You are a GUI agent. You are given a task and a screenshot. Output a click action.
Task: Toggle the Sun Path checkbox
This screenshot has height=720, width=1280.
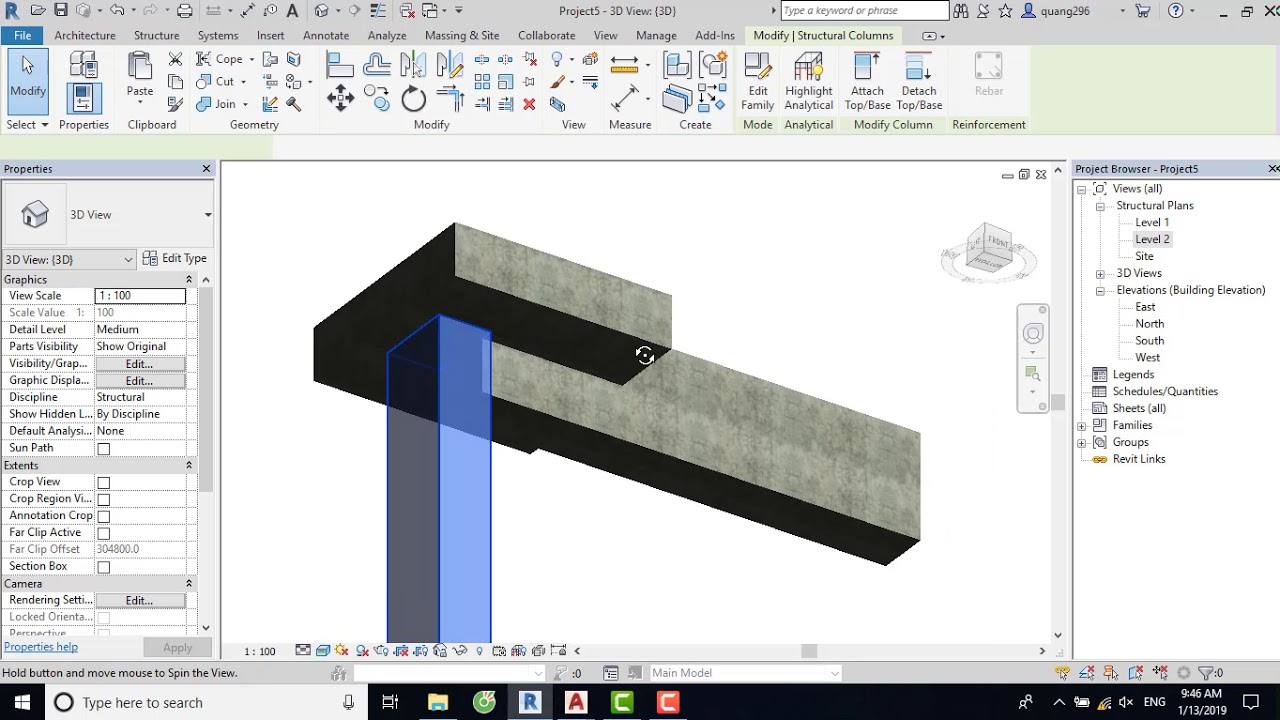103,449
